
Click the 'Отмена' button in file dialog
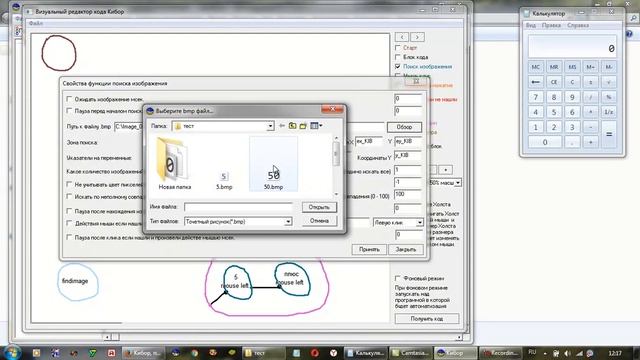(319, 221)
